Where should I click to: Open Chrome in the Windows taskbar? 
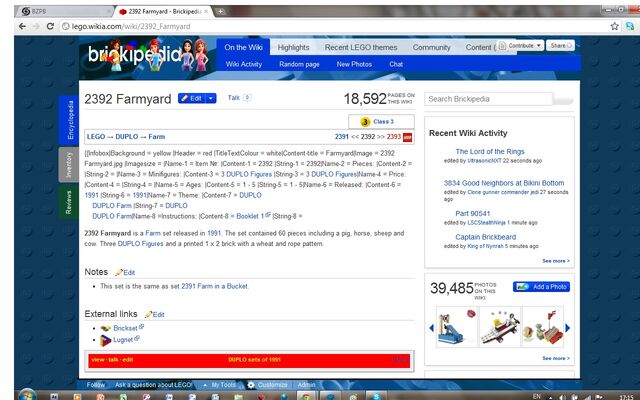[x=306, y=396]
